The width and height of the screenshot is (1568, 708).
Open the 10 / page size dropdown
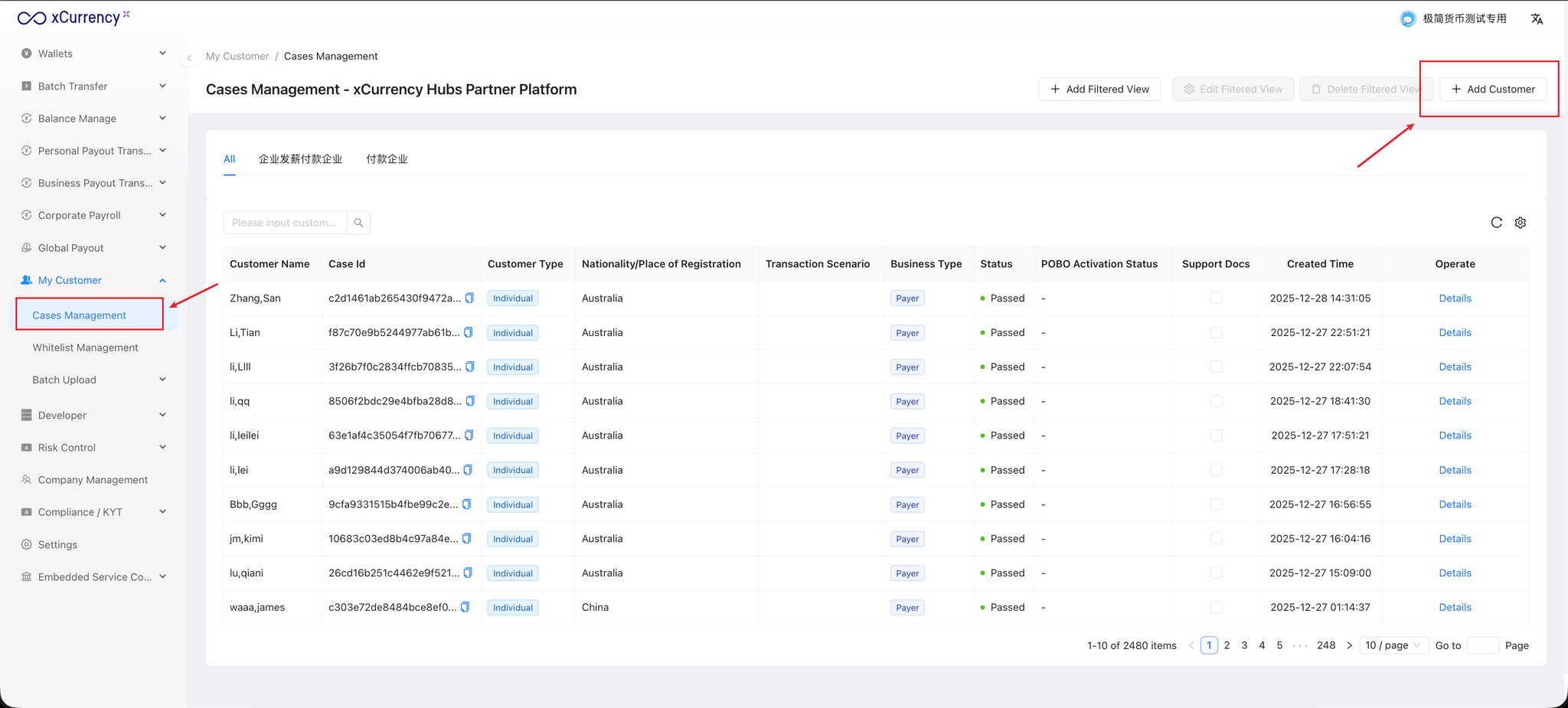tap(1394, 645)
